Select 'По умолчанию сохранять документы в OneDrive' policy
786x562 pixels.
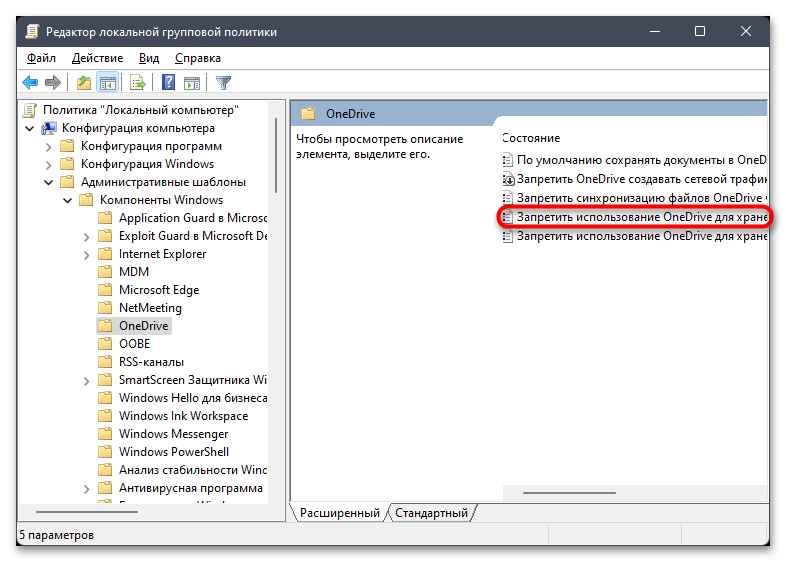[634, 160]
